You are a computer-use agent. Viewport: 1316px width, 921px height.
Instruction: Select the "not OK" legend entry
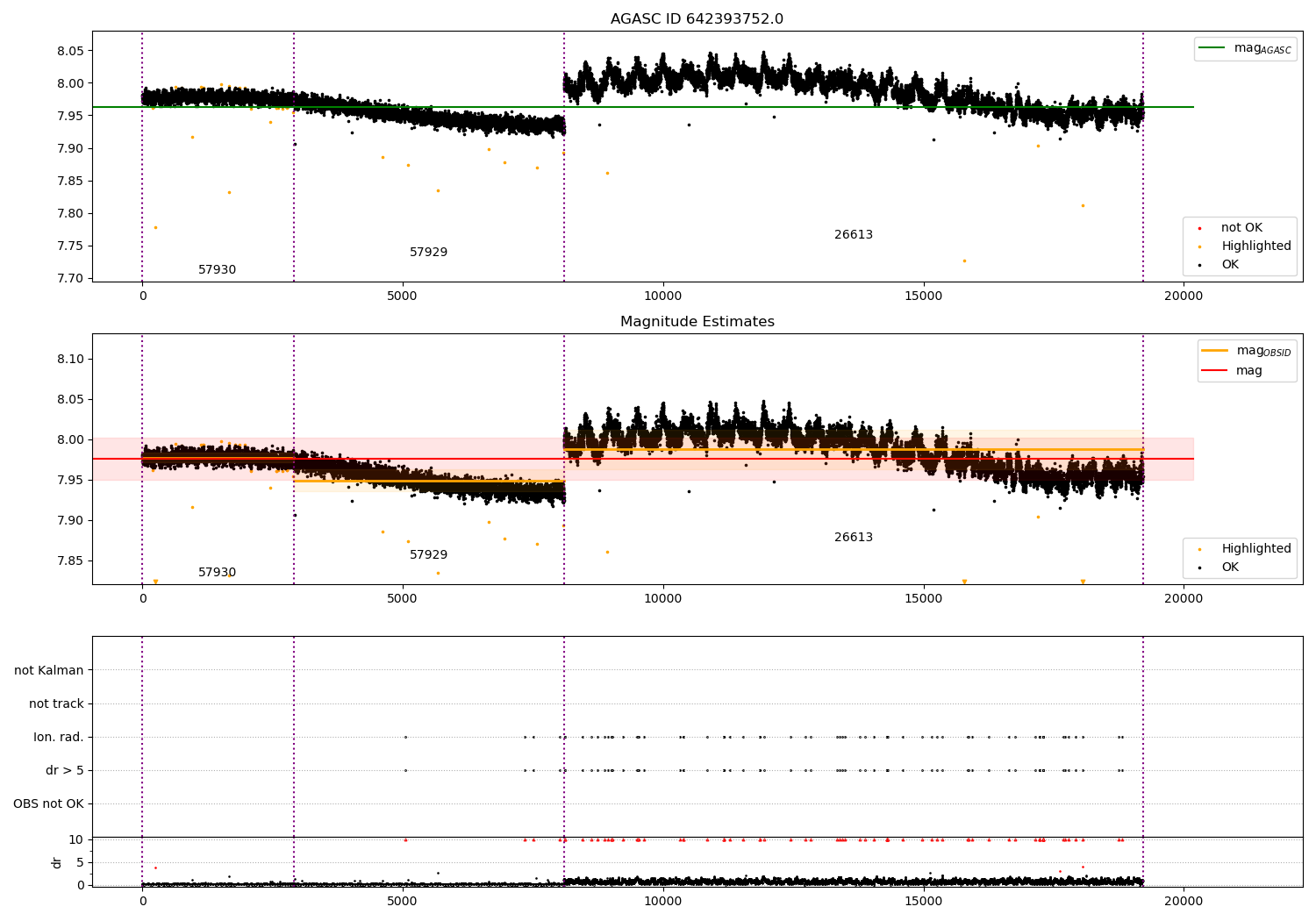[1241, 228]
